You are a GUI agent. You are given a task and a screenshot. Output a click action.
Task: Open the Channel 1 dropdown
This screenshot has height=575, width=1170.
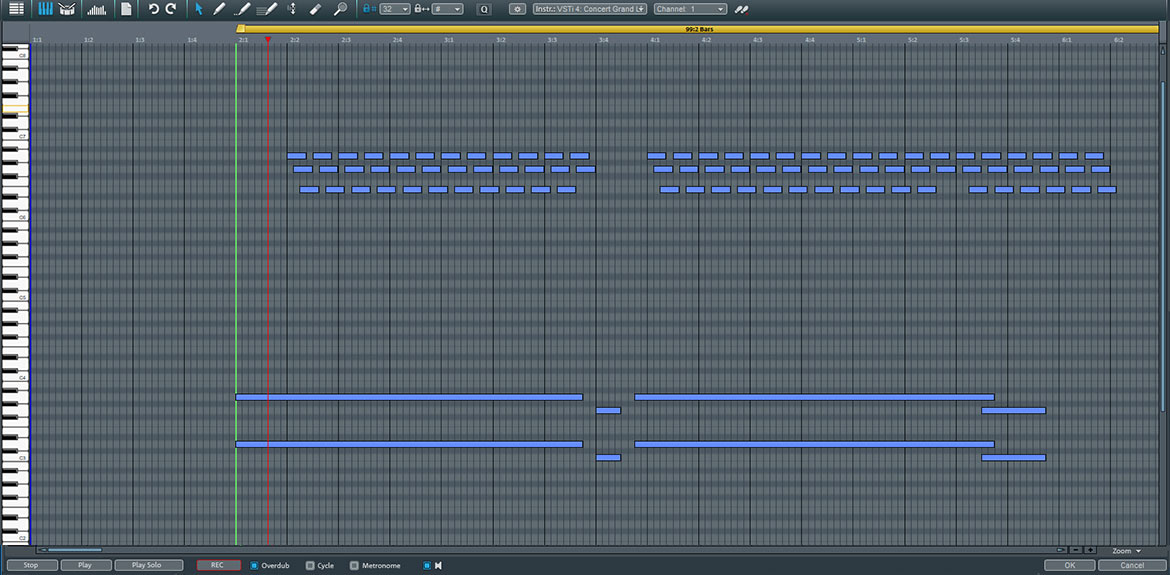(x=690, y=9)
